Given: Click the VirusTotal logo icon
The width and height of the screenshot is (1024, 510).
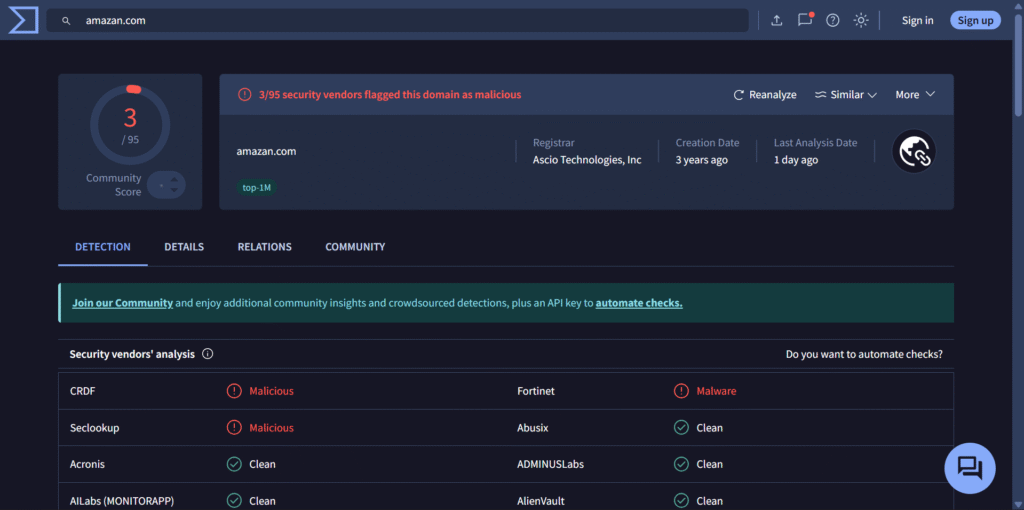Looking at the screenshot, I should pyautogui.click(x=23, y=20).
